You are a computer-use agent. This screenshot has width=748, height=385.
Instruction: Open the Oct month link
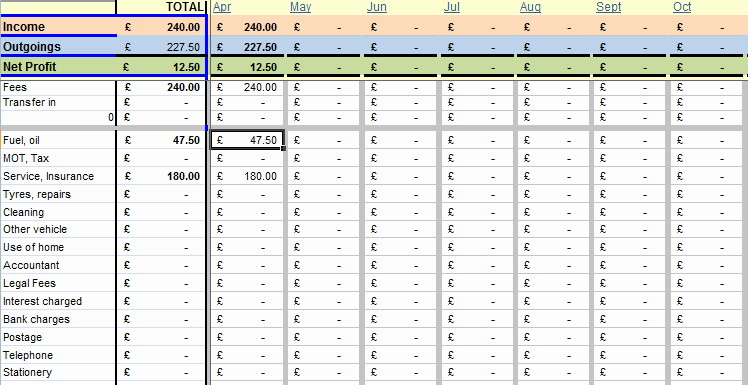pos(682,7)
